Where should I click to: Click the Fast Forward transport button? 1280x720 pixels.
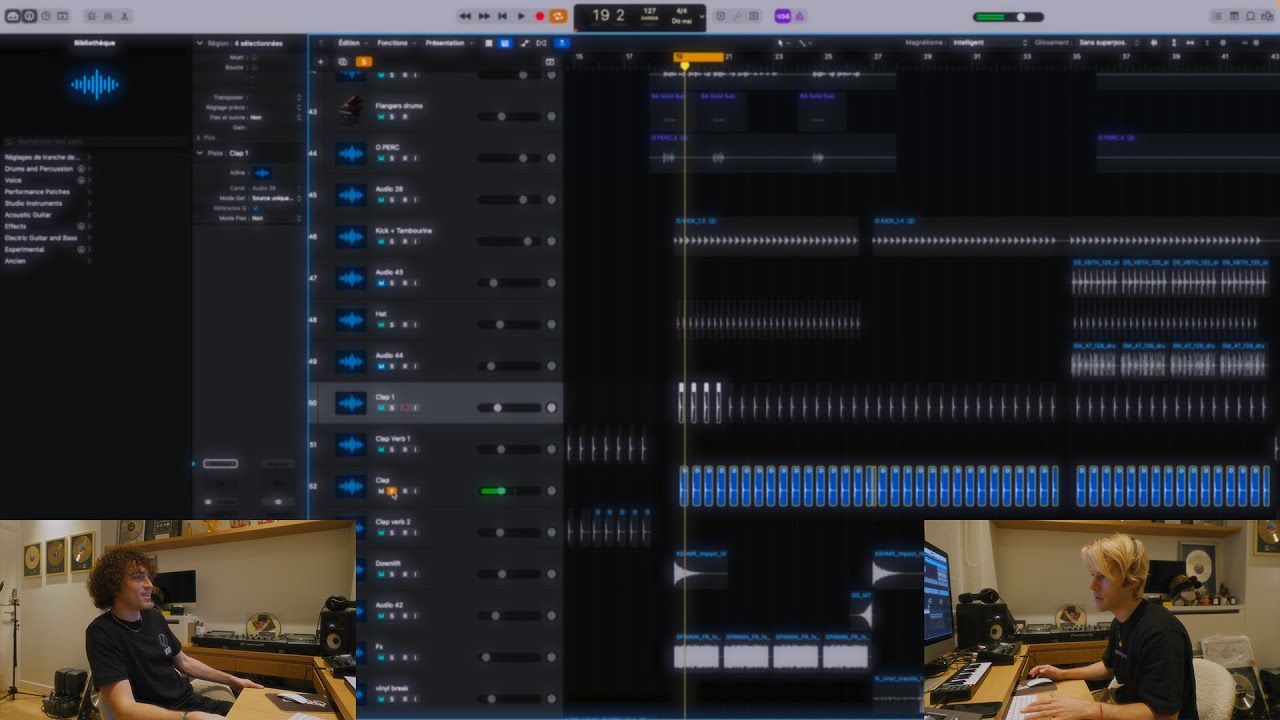pyautogui.click(x=484, y=16)
